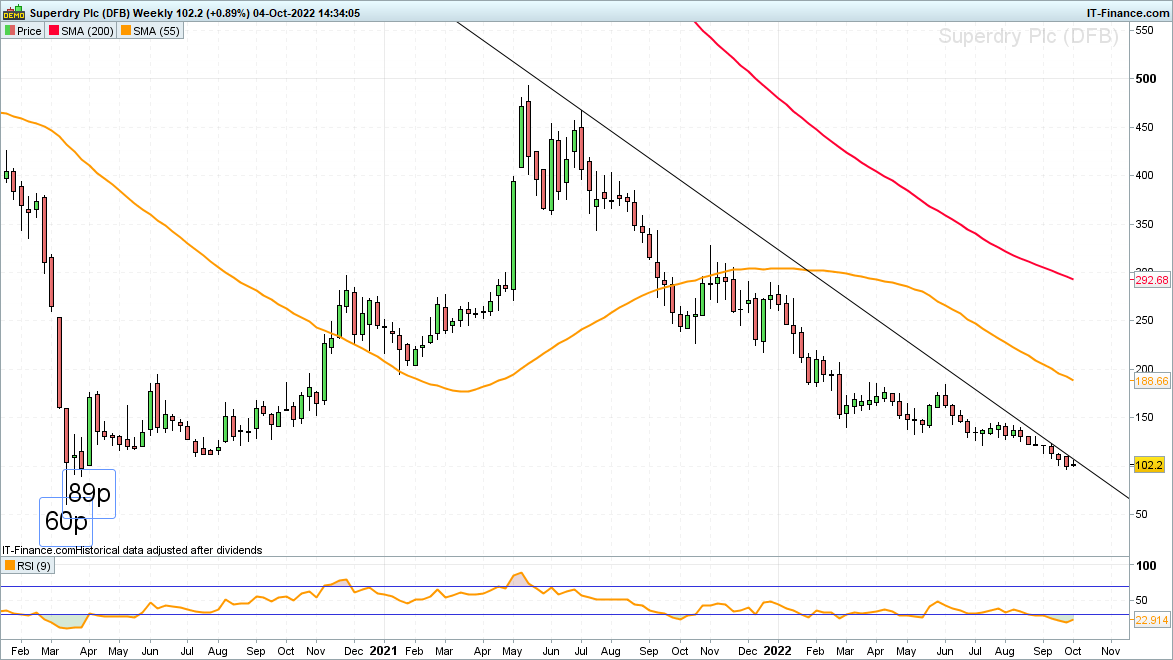The height and width of the screenshot is (660, 1173).
Task: Click the 550 price axis label
Action: click(x=1144, y=30)
